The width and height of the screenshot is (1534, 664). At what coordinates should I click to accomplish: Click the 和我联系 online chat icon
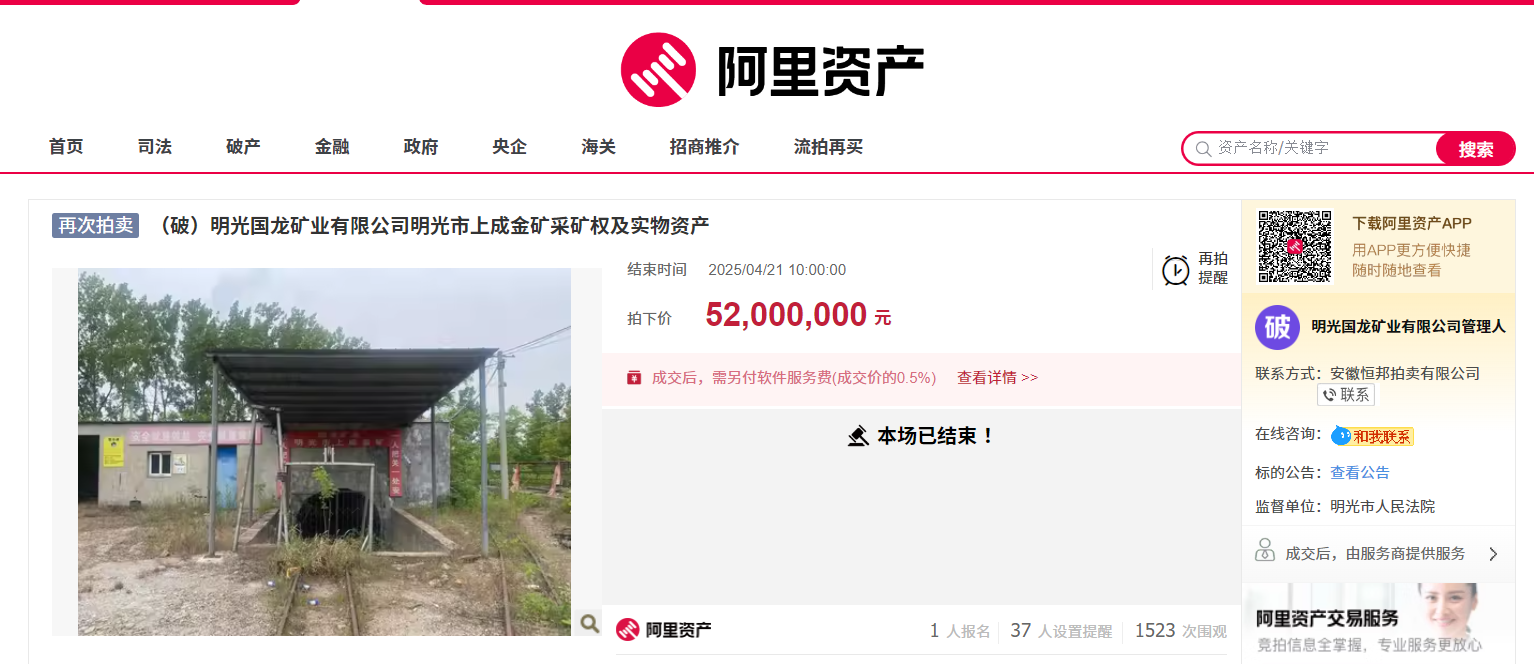[1372, 436]
